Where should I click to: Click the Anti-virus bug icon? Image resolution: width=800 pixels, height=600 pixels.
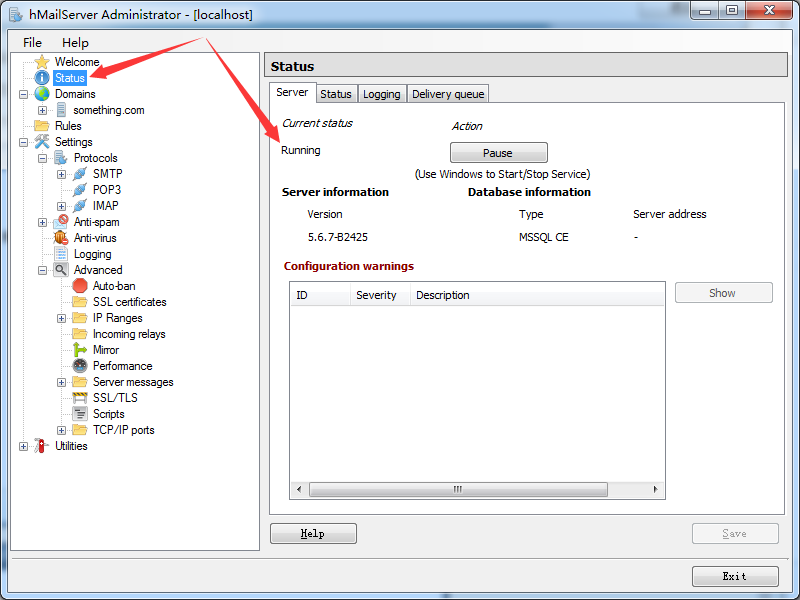pos(61,238)
